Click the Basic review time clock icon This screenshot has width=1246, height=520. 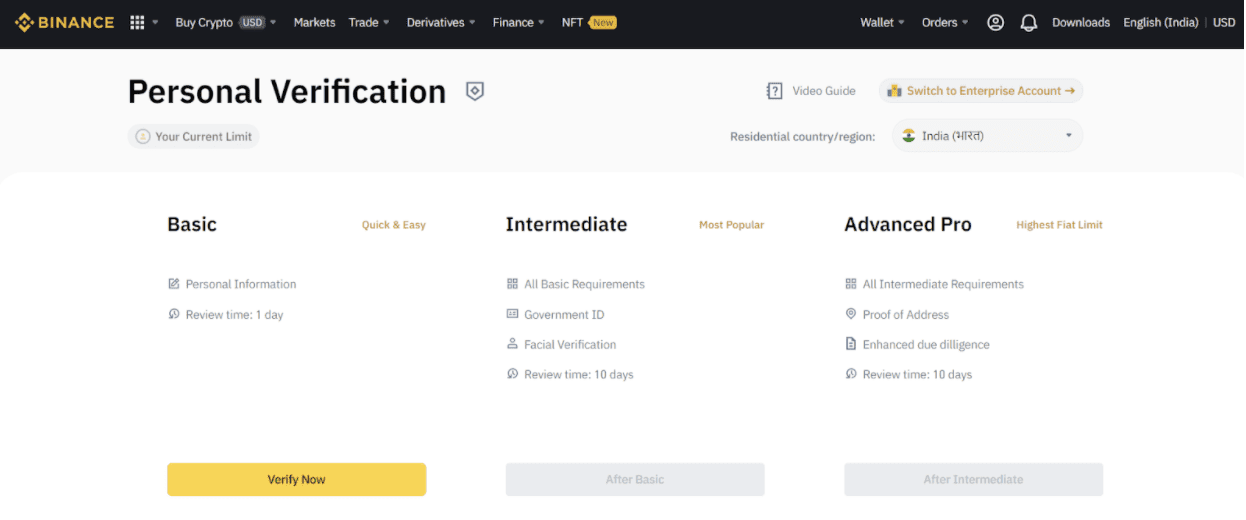point(174,314)
